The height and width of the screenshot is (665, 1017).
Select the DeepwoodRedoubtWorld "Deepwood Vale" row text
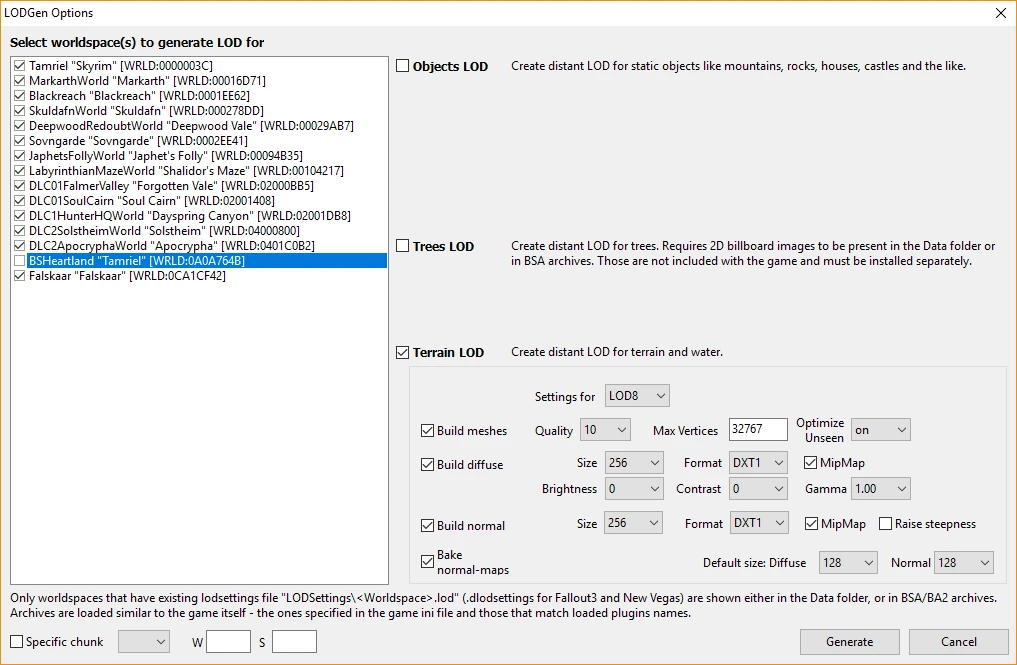point(191,125)
